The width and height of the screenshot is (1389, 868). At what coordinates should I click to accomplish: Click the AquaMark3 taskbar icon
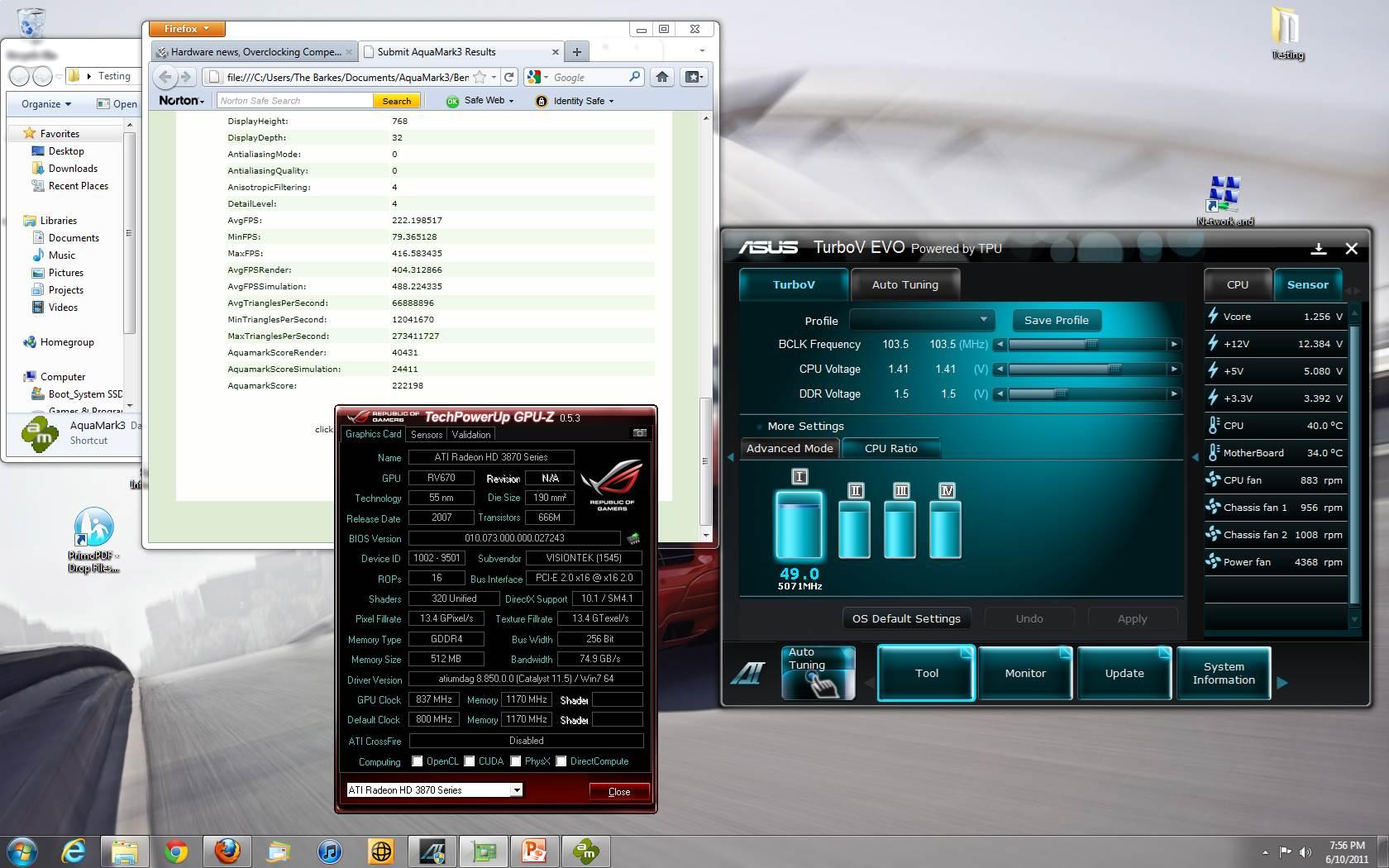[585, 851]
